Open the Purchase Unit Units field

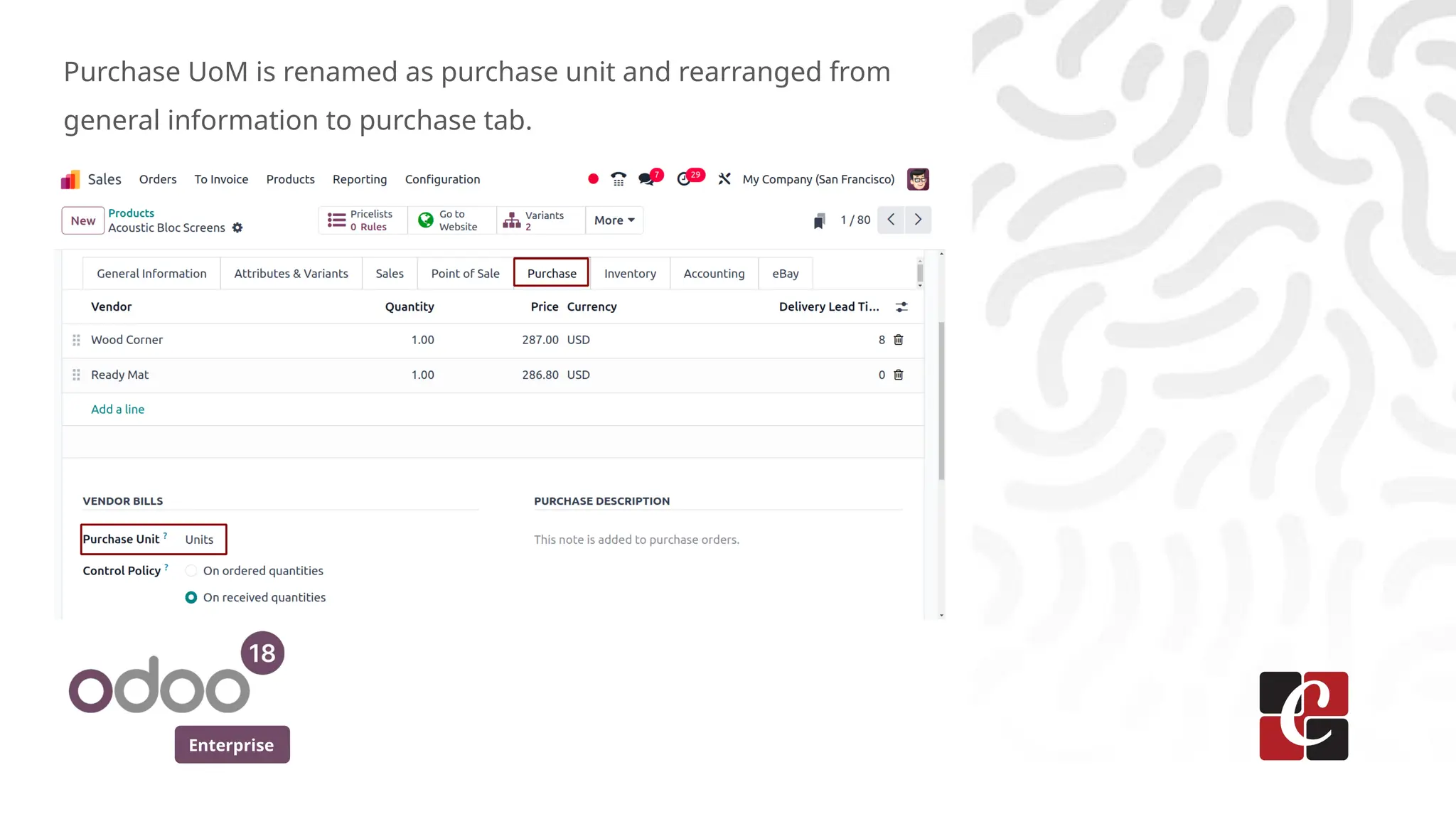[199, 540]
